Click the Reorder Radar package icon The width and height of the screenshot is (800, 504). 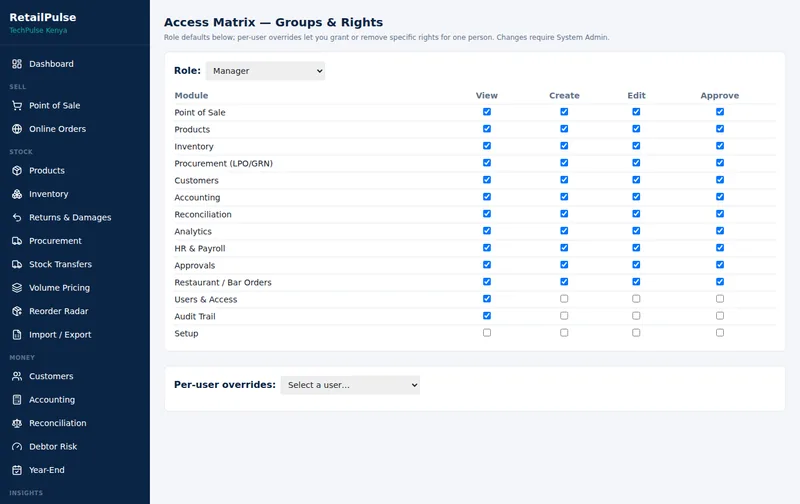click(17, 311)
